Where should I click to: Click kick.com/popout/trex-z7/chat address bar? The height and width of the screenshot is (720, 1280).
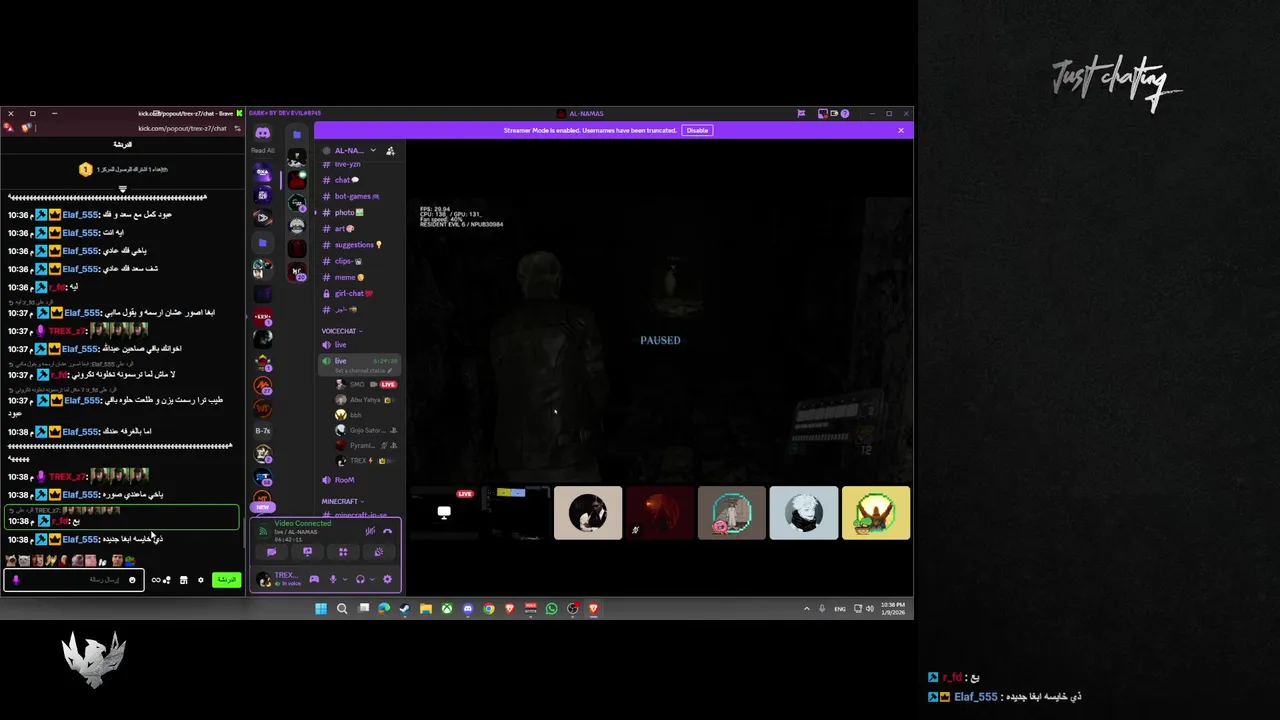click(184, 128)
